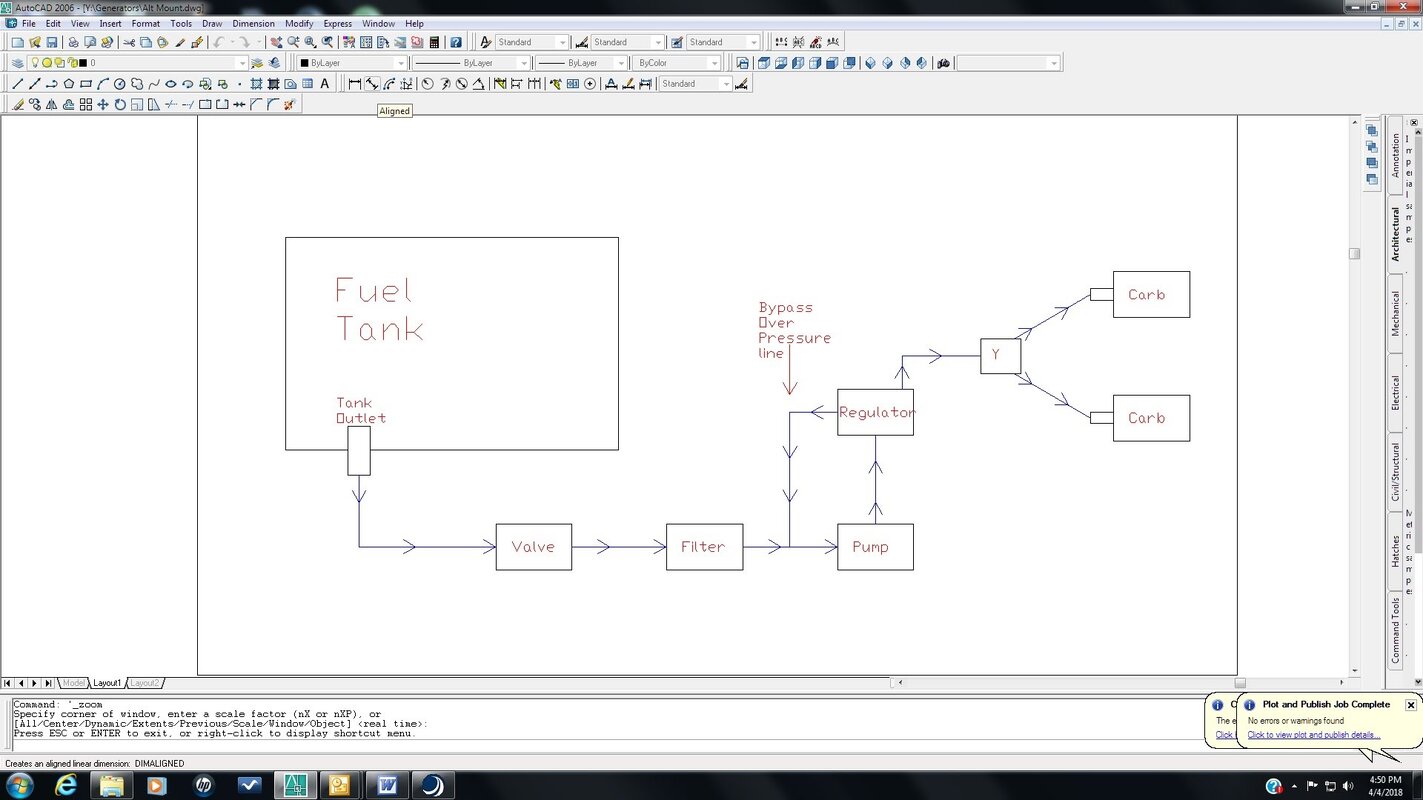Toggle the lock icon for layer 0
The image size is (1423, 800).
[x=72, y=63]
